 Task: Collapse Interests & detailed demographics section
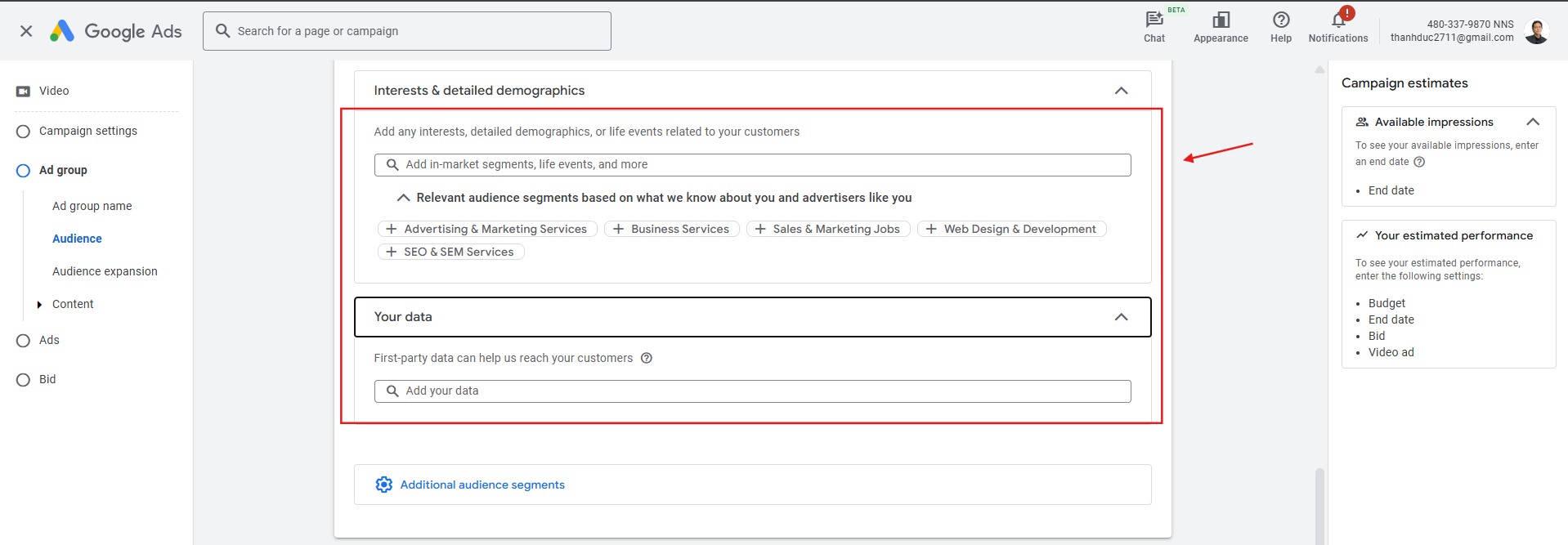click(1121, 91)
